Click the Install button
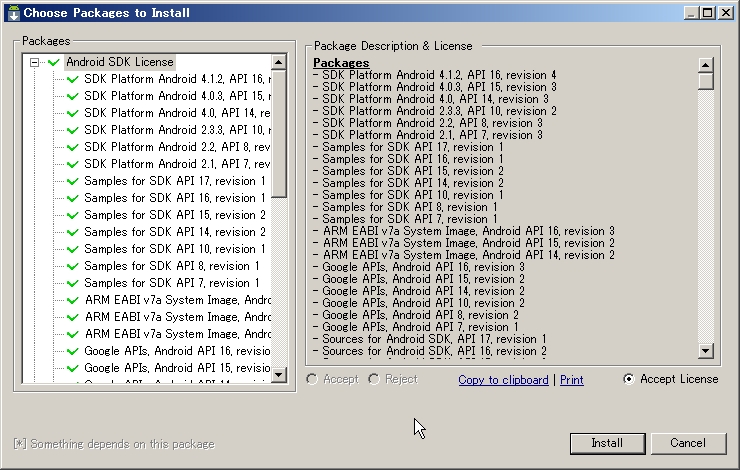This screenshot has height=470, width=740. tap(607, 443)
